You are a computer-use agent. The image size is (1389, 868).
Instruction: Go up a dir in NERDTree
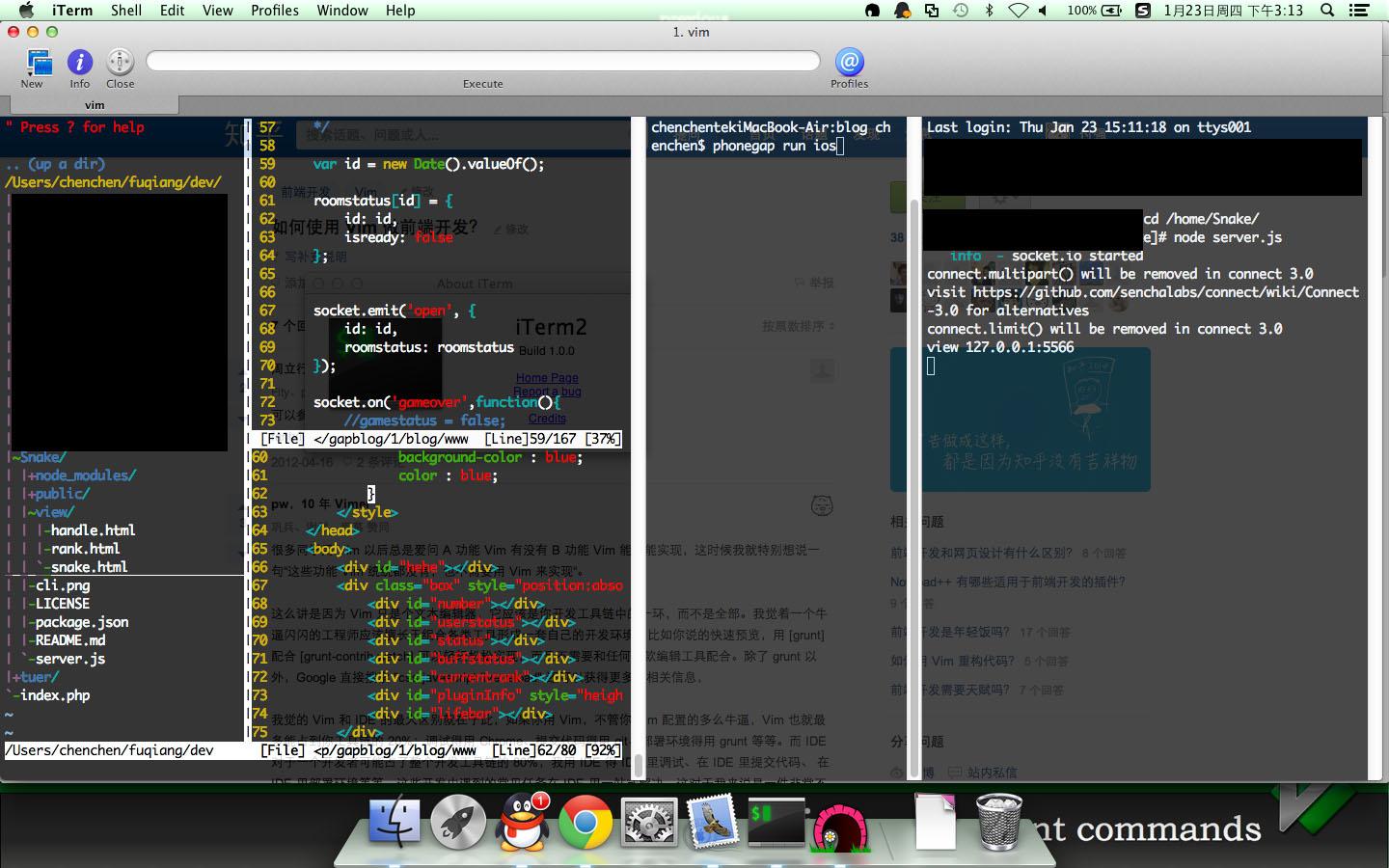click(54, 164)
